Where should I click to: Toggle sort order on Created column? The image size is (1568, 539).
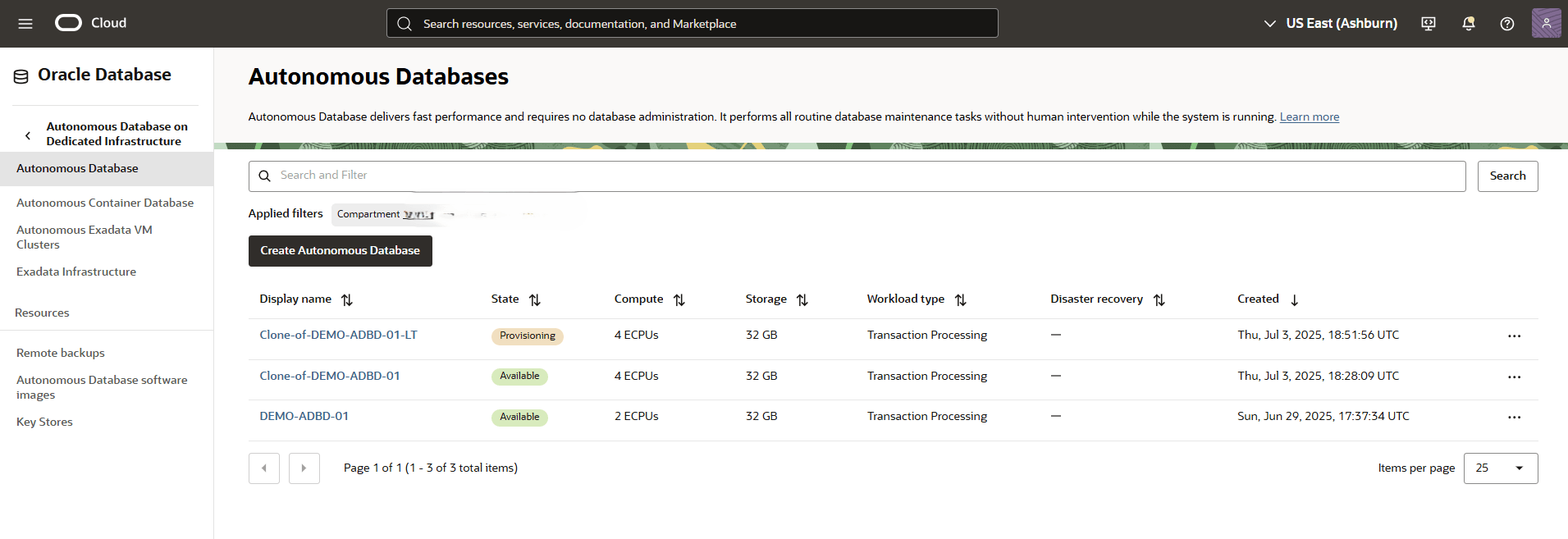tap(1294, 300)
